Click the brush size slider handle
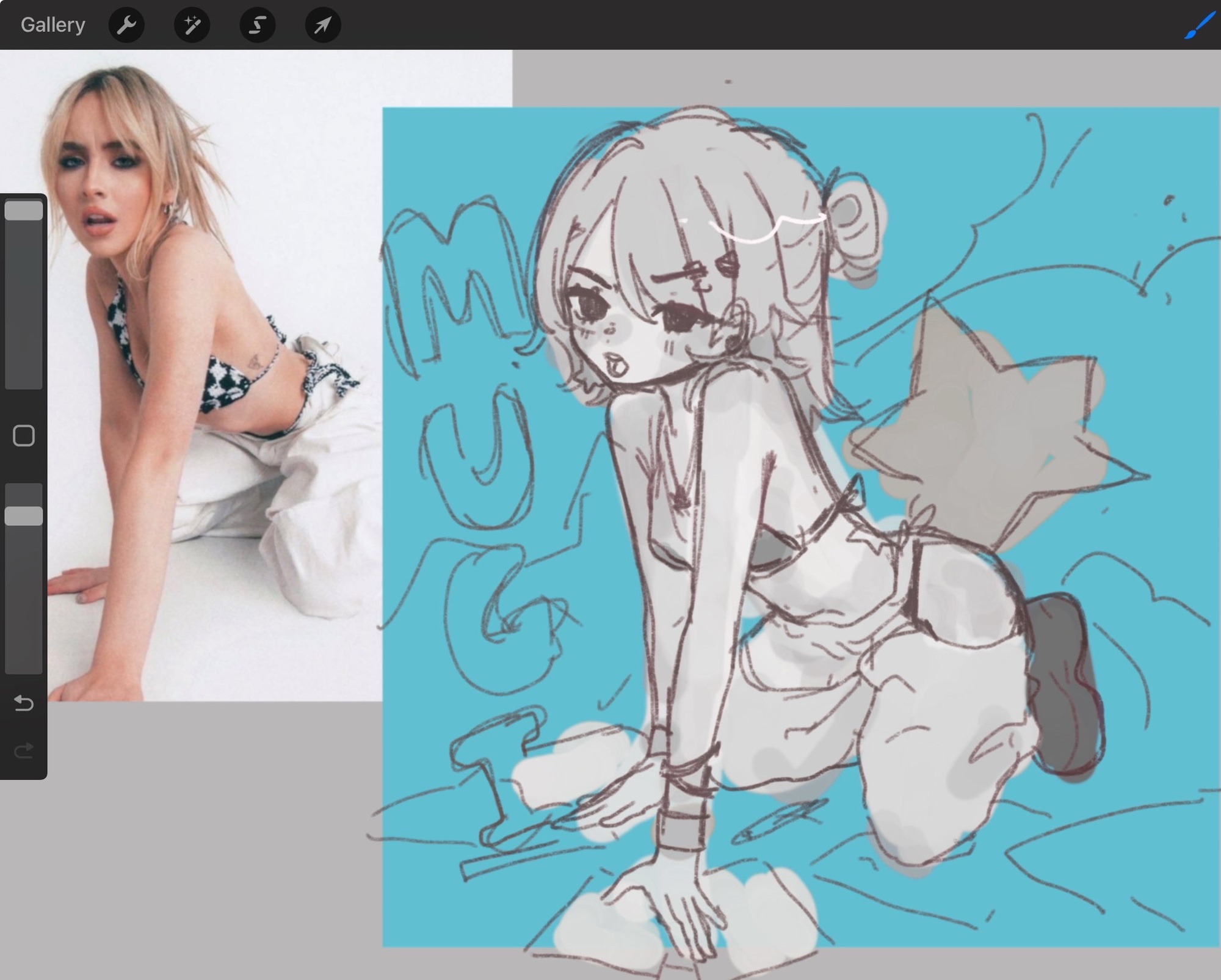This screenshot has height=980, width=1221. tap(24, 211)
